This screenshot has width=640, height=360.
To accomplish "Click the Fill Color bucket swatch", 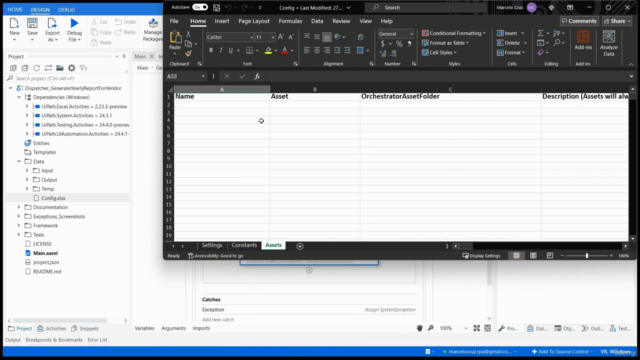I will 268,51.
